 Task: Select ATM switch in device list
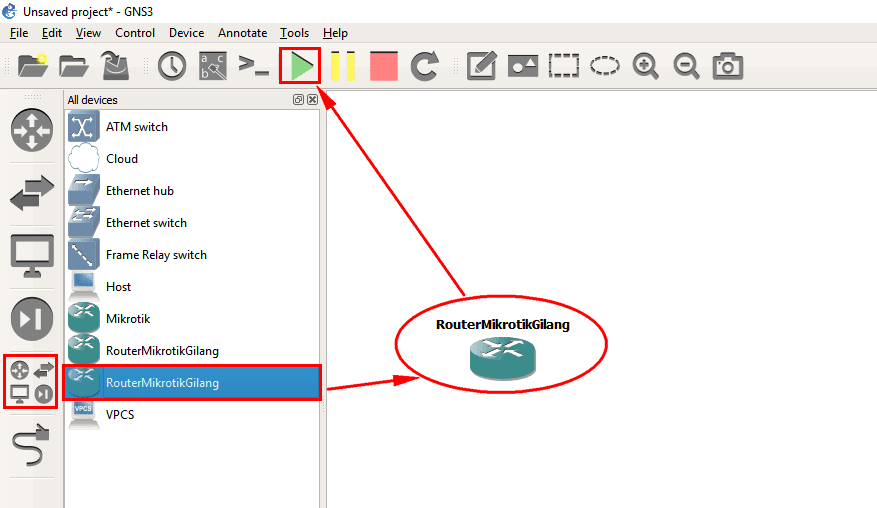point(193,127)
